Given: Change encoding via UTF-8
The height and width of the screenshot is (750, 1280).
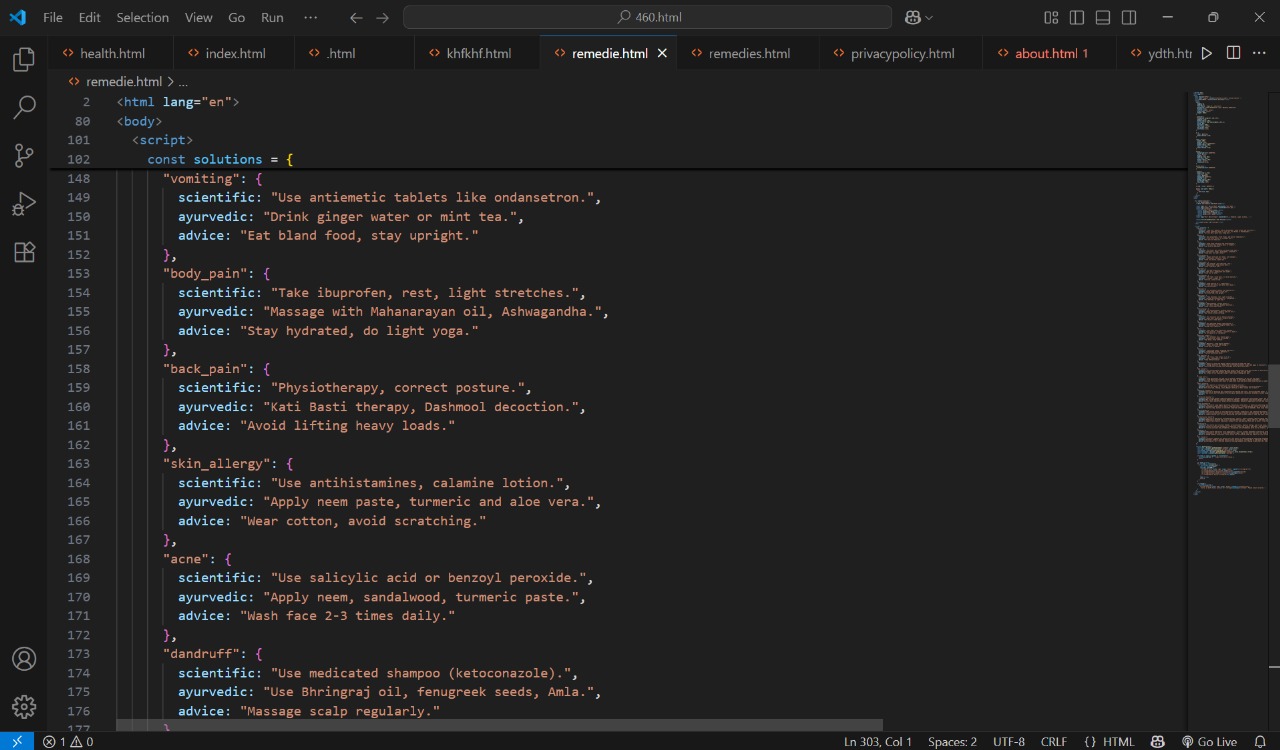Looking at the screenshot, I should click(1009, 741).
